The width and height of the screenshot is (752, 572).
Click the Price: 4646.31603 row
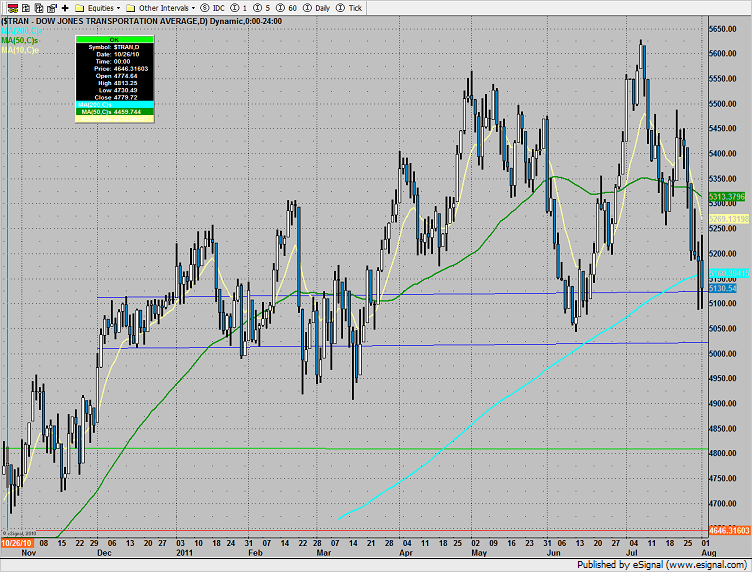pos(115,69)
